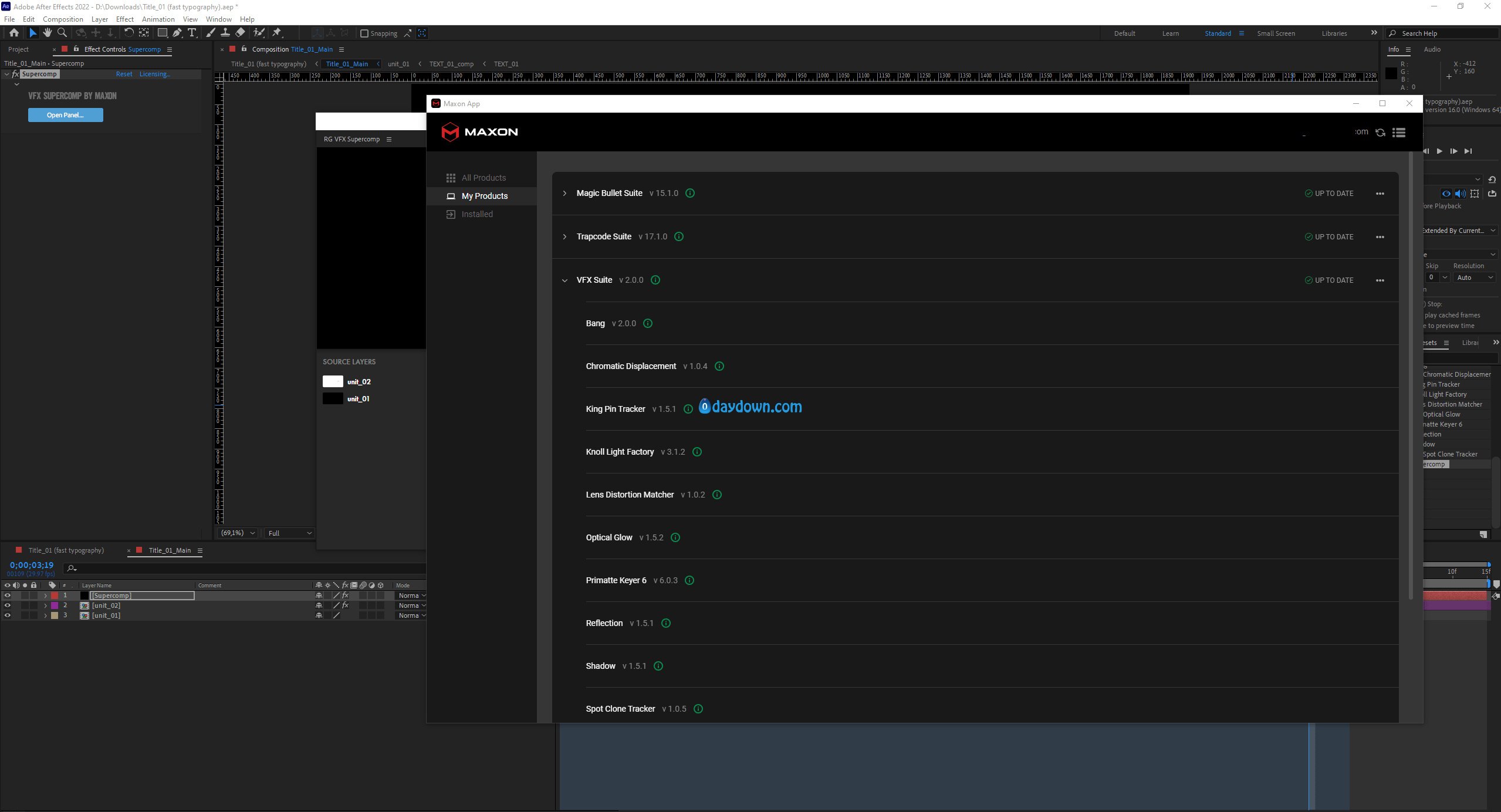Click the Open Panel button
Screen dimensions: 1501x812
(66, 115)
